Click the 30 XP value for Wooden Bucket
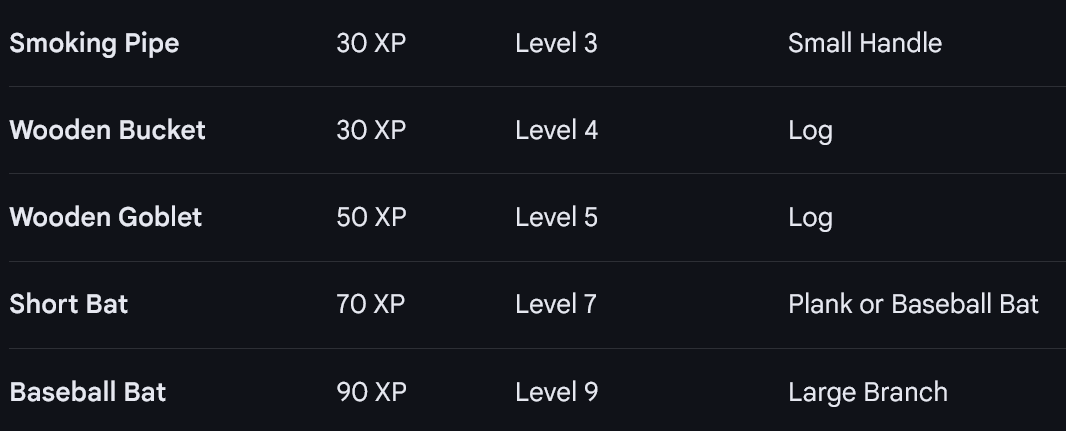Screen dimensions: 1066x431 (x=371, y=130)
